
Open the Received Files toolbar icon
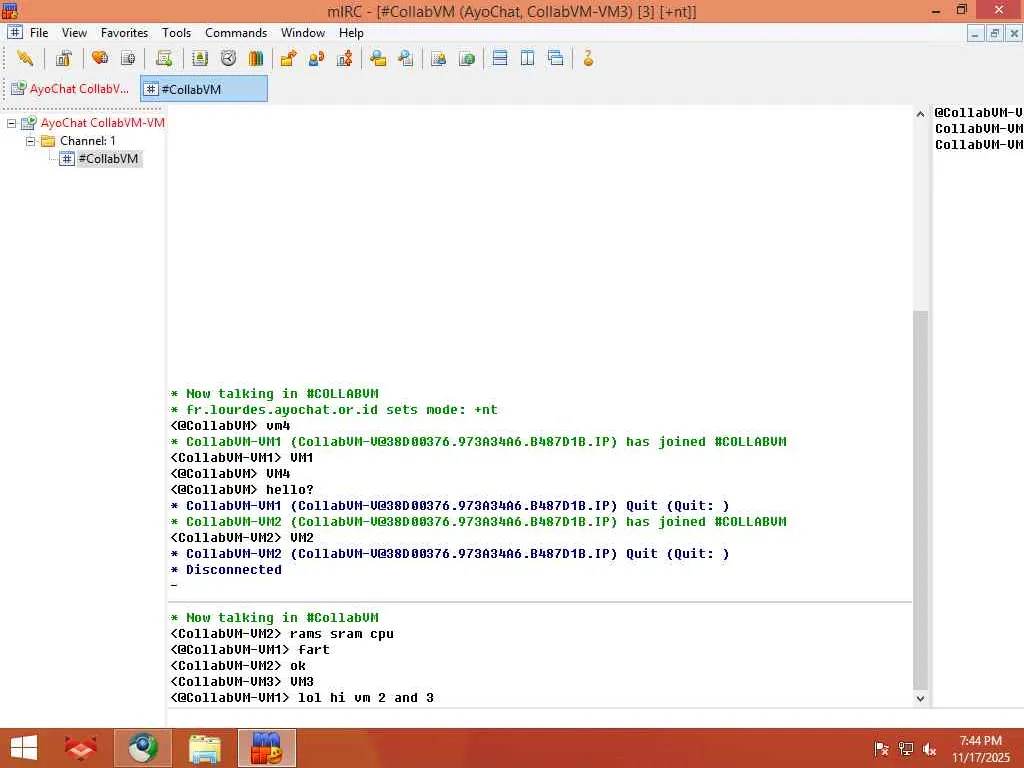(377, 58)
